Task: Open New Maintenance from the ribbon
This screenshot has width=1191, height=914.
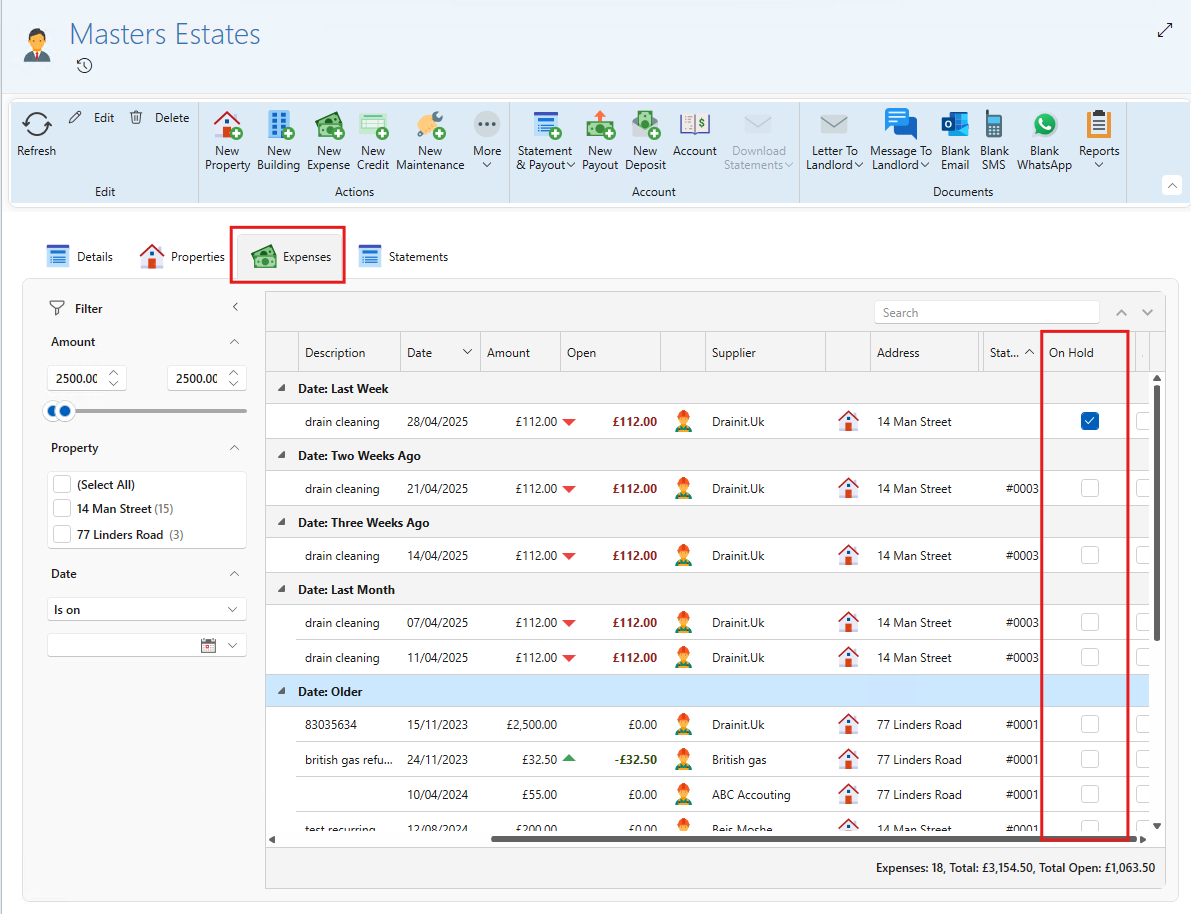Action: pos(430,125)
